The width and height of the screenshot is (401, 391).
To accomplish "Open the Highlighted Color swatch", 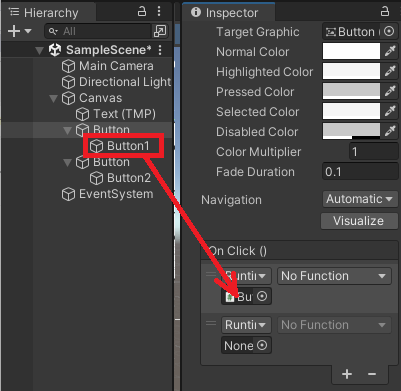I will point(351,71).
